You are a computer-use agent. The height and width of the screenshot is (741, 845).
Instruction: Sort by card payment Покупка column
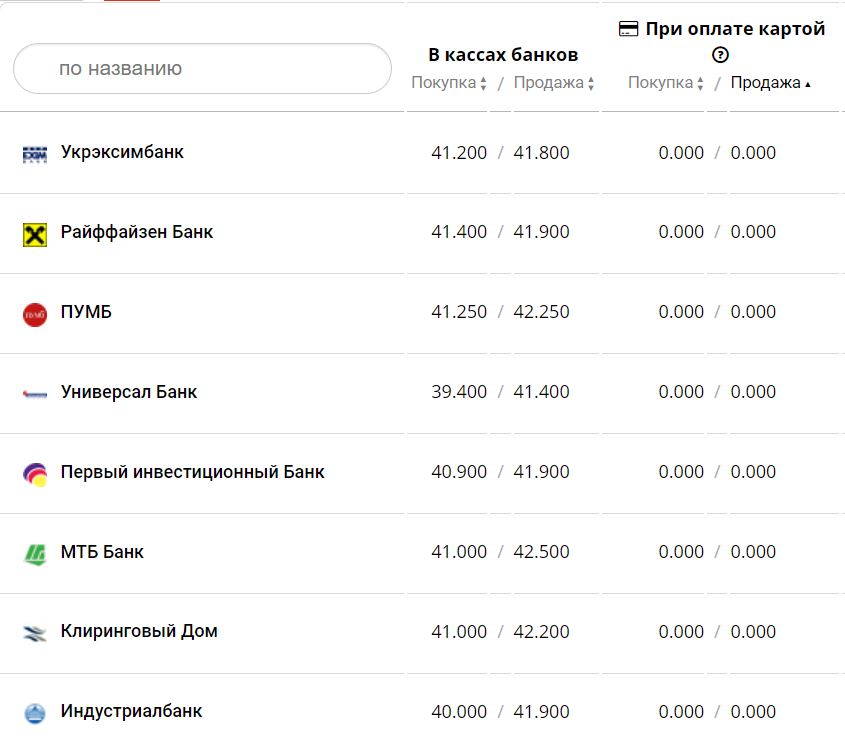(666, 83)
